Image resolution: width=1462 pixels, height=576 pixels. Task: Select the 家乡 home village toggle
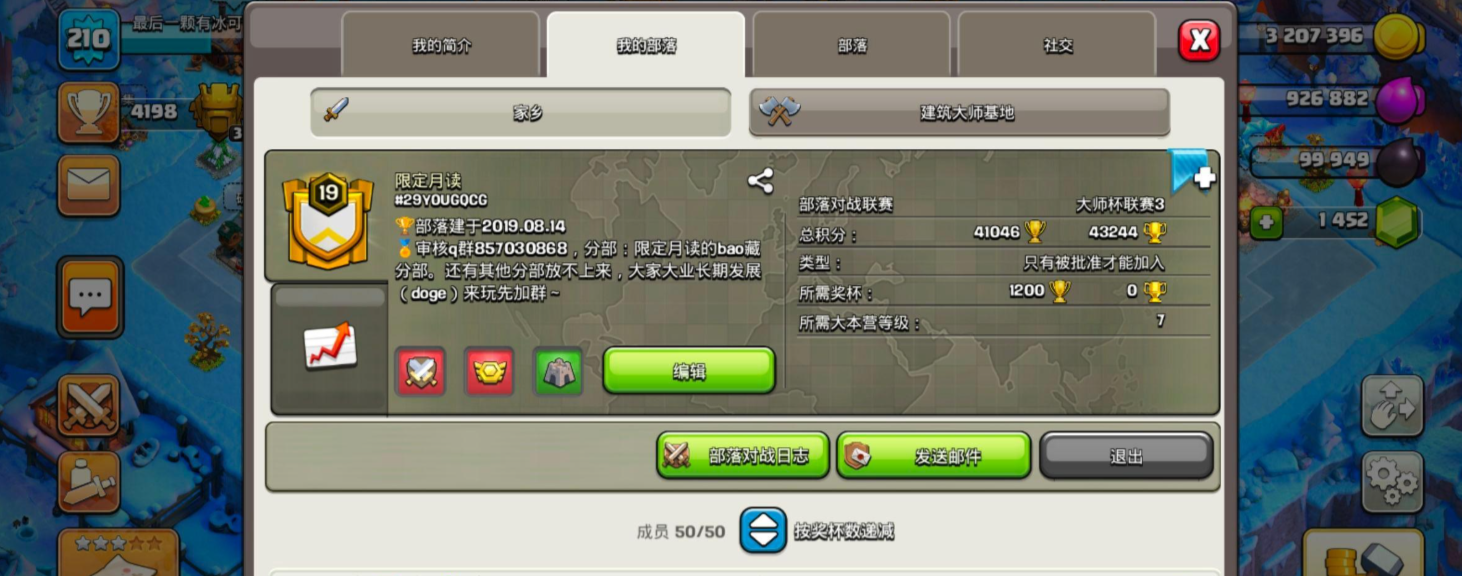[x=521, y=113]
